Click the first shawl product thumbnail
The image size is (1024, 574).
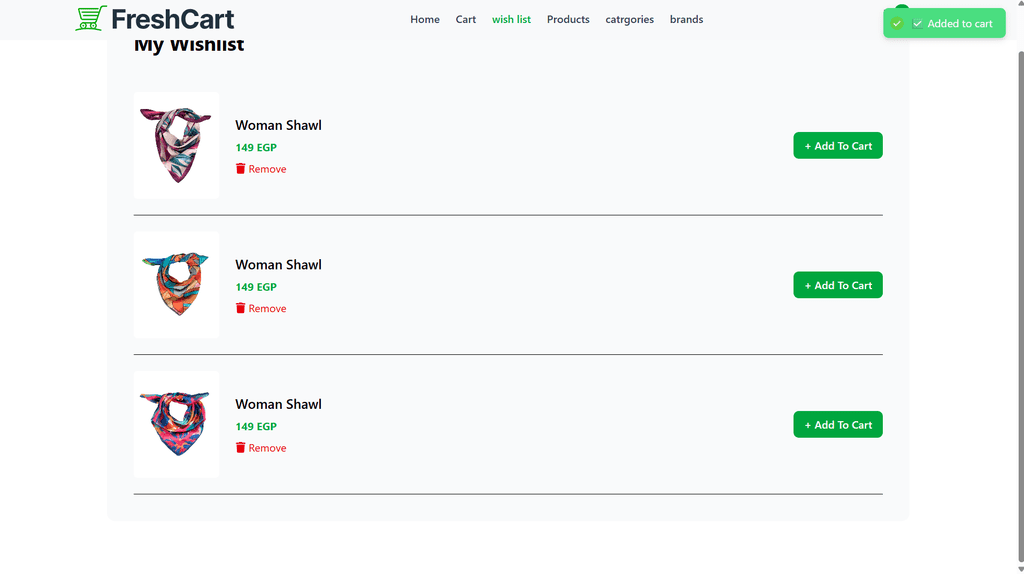176,145
